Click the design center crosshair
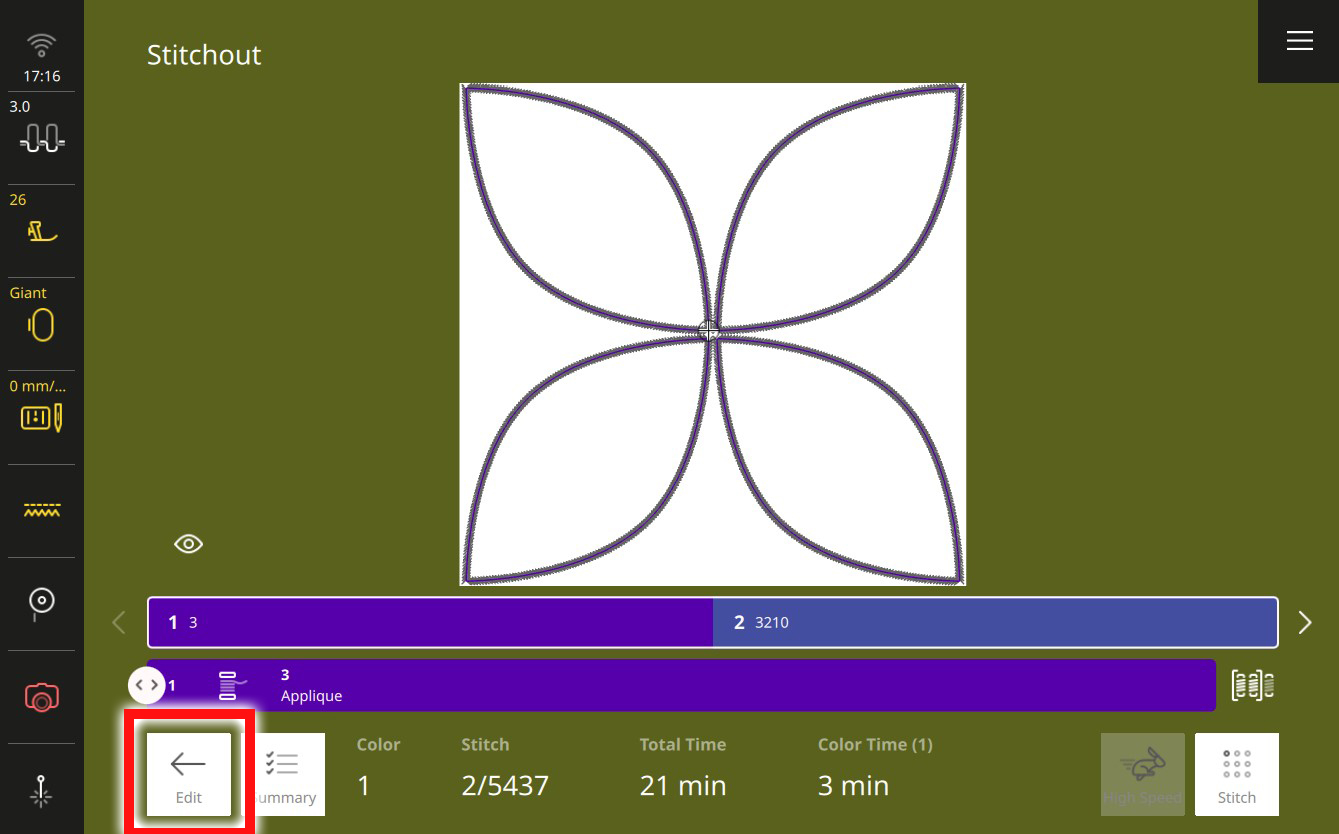This screenshot has height=834, width=1339. pos(709,331)
